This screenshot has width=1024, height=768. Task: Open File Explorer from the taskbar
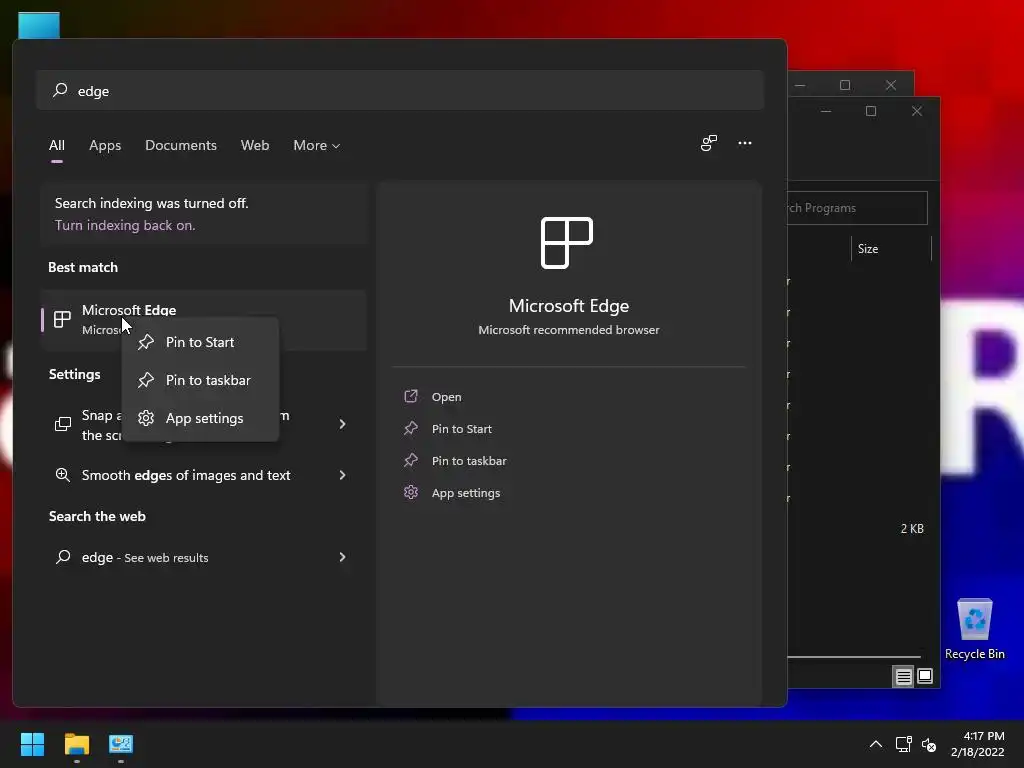coord(76,744)
